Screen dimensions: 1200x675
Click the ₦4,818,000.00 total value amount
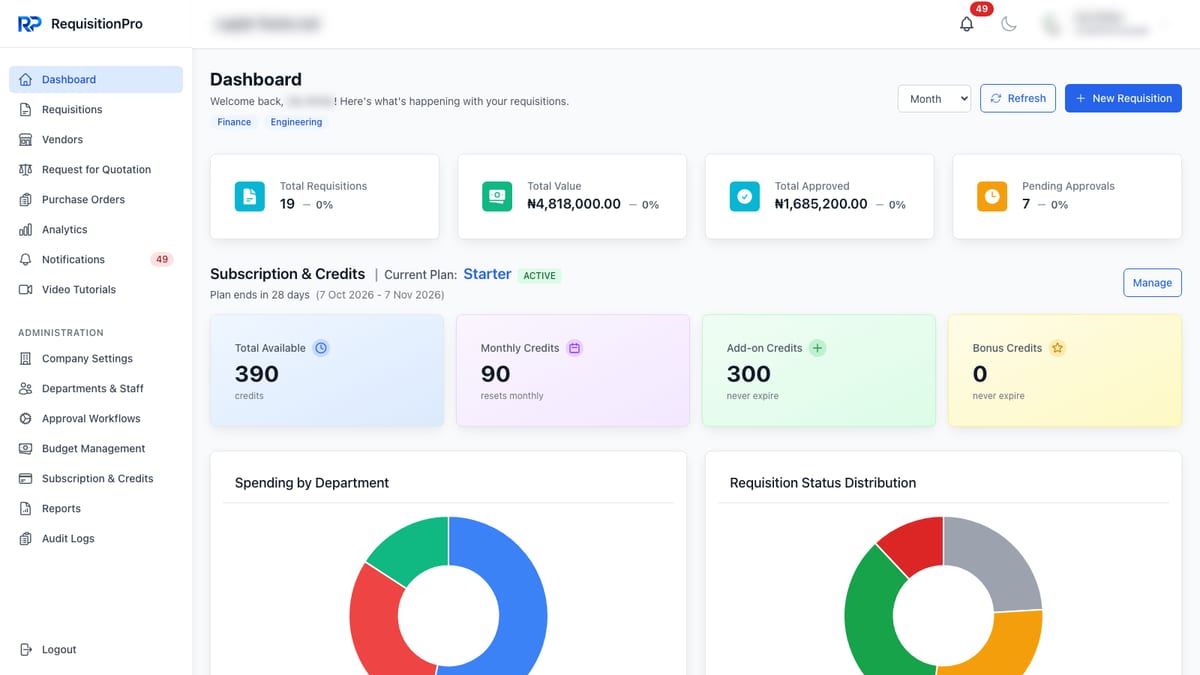574,204
